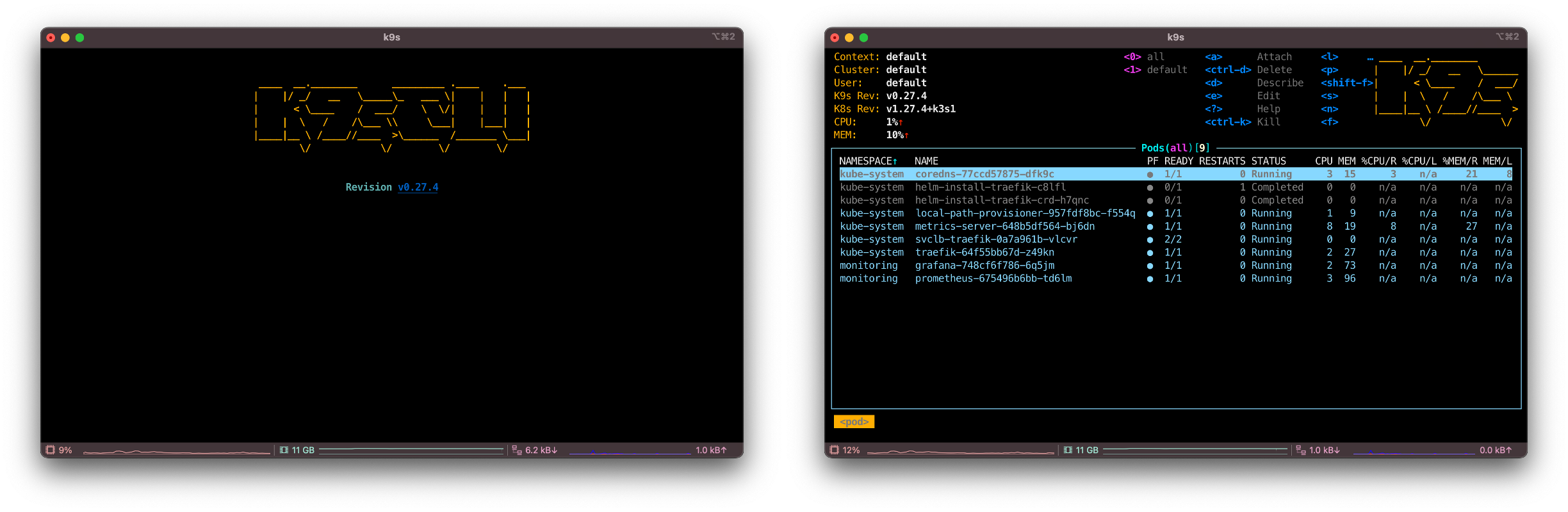Click the <pod> command prompt badge

click(x=854, y=422)
